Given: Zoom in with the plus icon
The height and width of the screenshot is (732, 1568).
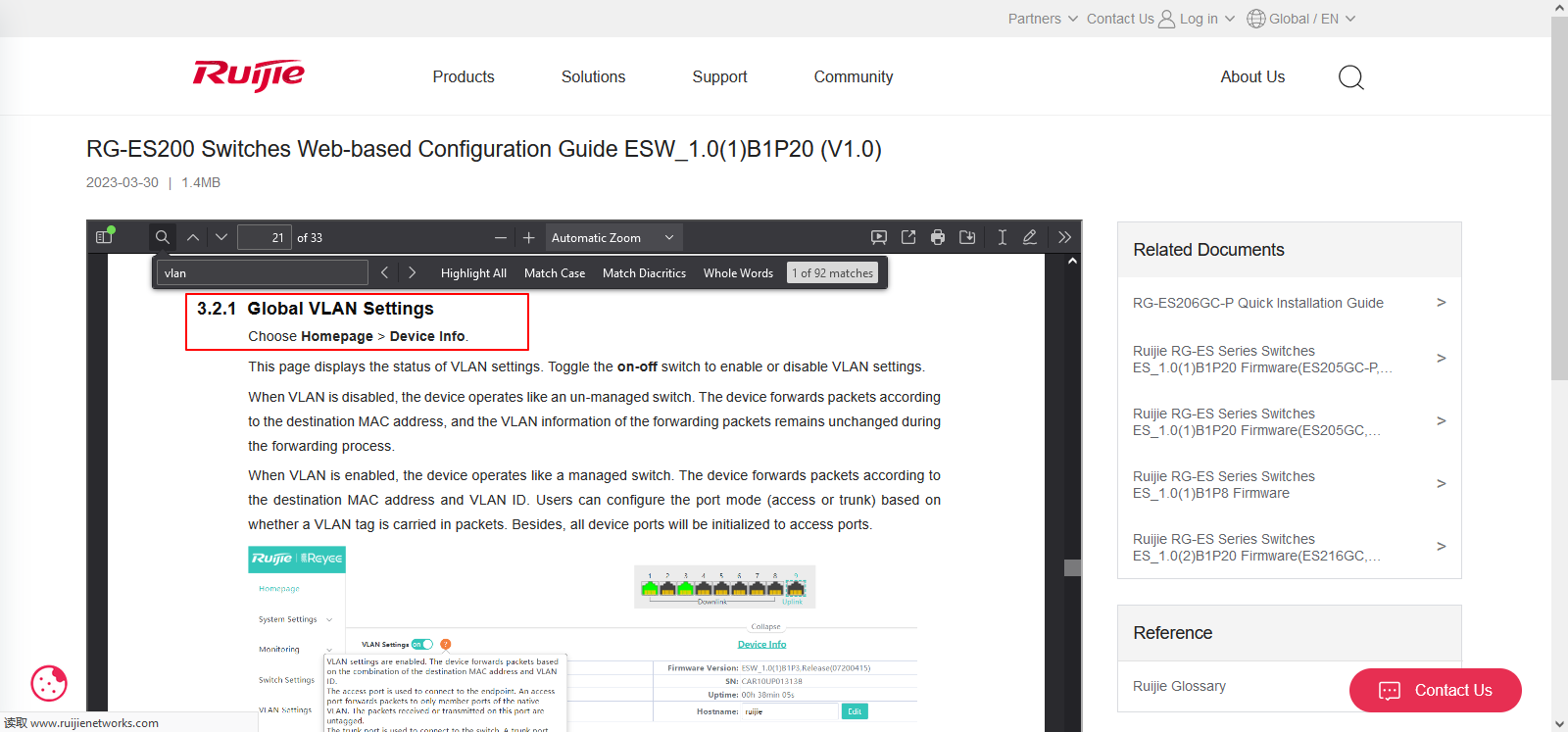Looking at the screenshot, I should [x=529, y=237].
